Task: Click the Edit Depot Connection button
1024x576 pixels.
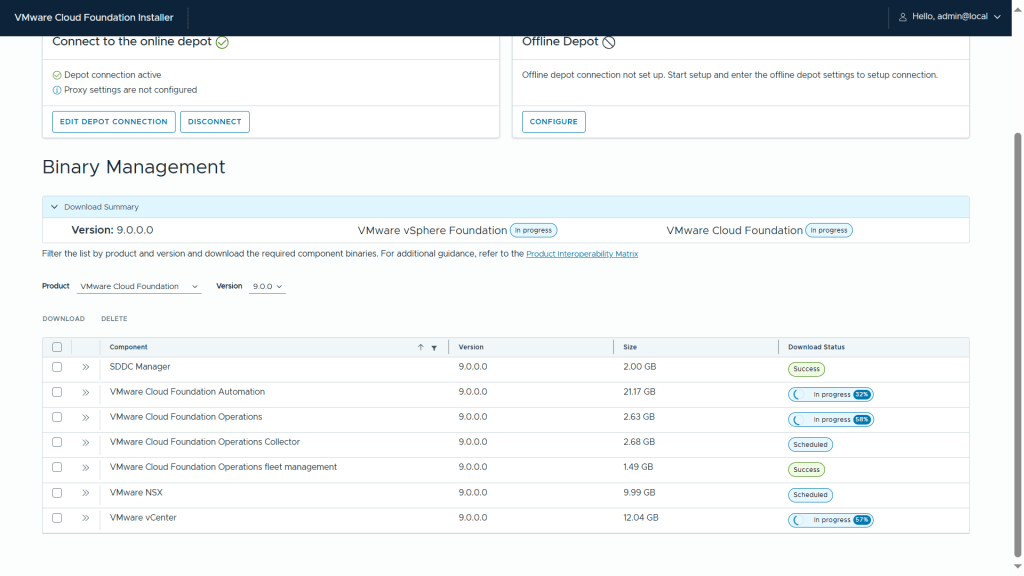Action: [x=113, y=122]
